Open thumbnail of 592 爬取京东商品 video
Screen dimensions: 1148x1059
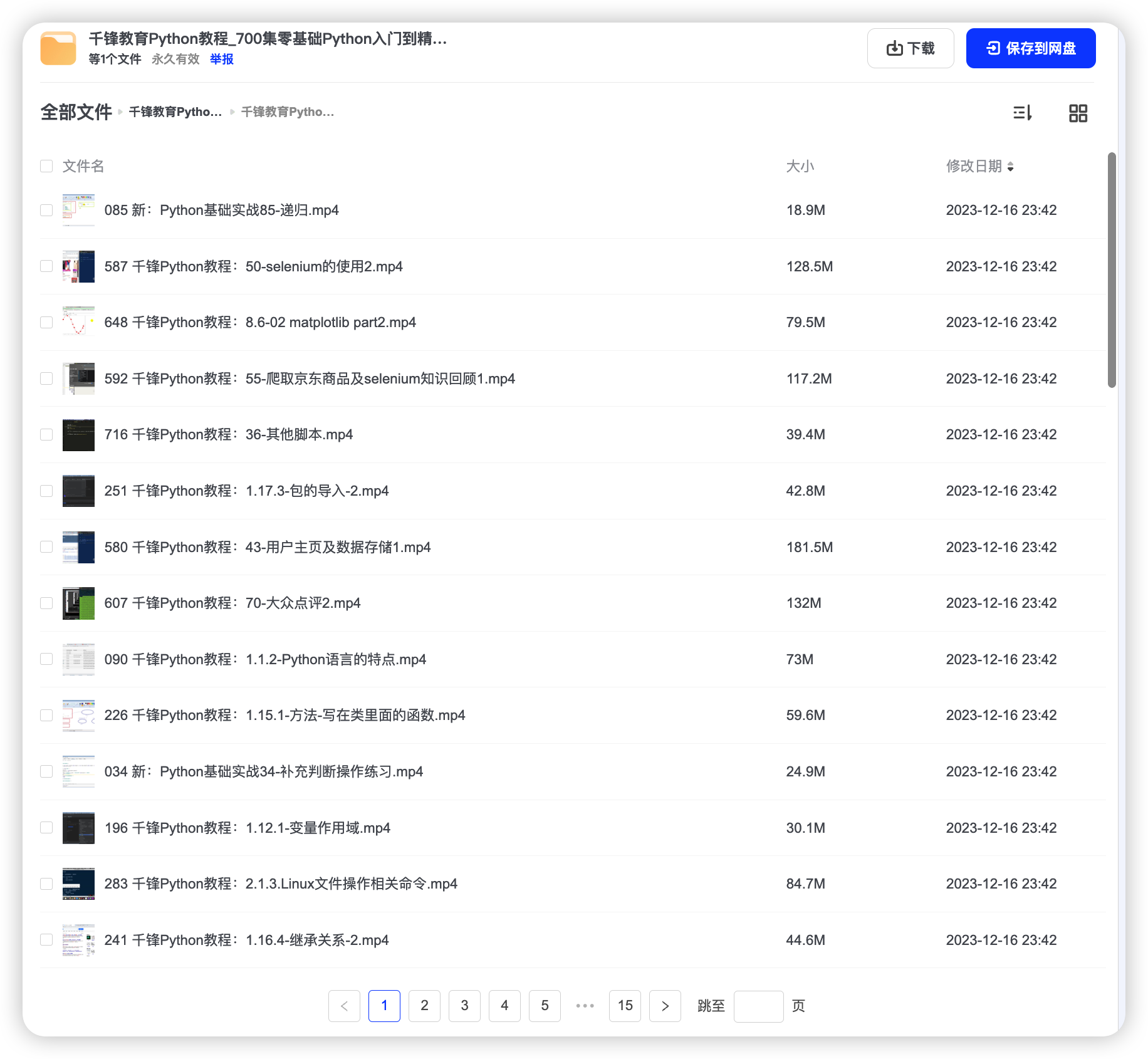[x=78, y=378]
